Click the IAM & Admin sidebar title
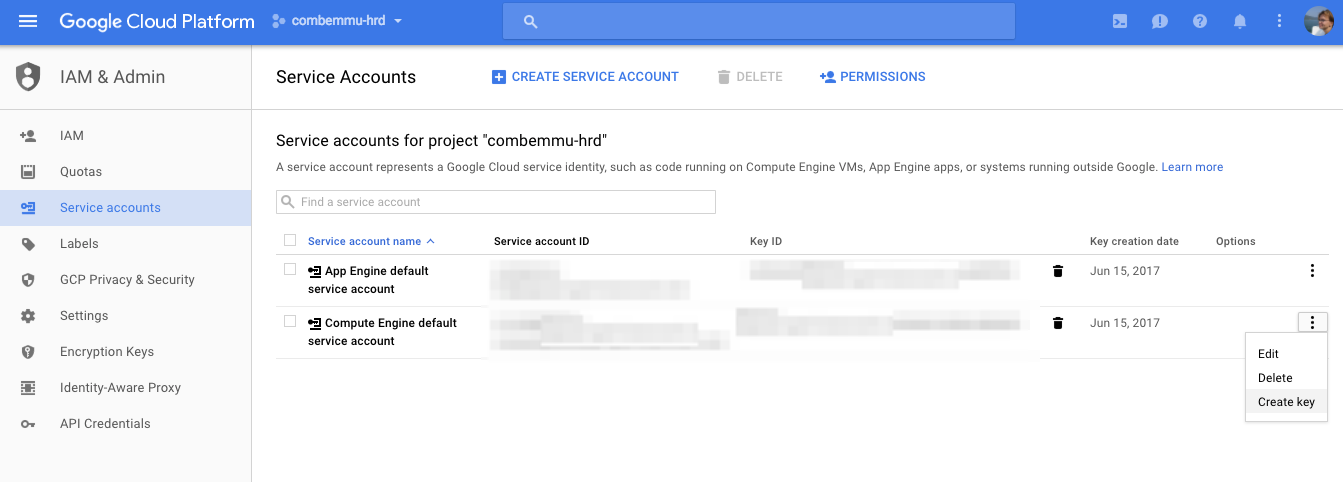This screenshot has width=1343, height=482. pos(111,77)
